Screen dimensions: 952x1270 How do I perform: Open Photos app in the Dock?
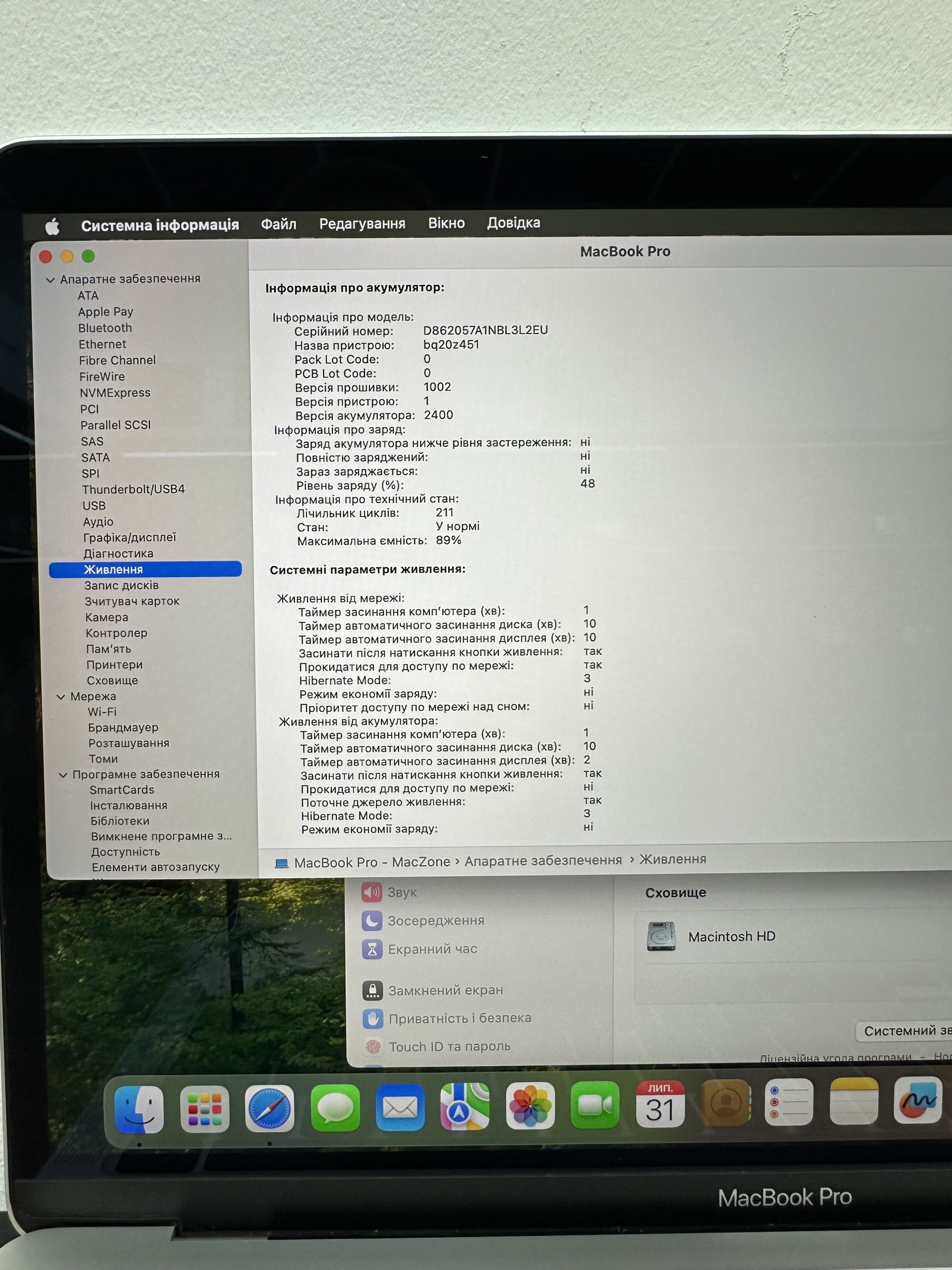click(x=530, y=1106)
